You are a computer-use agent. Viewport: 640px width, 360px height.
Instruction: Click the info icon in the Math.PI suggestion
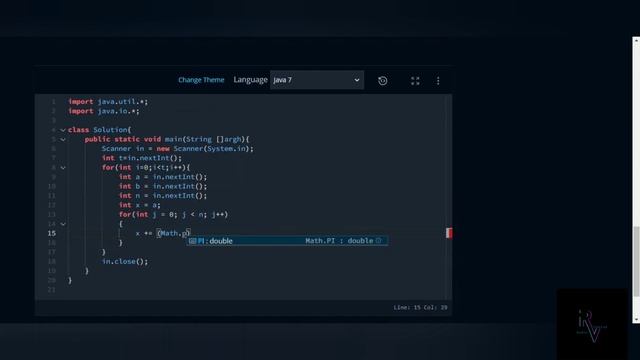(378, 240)
